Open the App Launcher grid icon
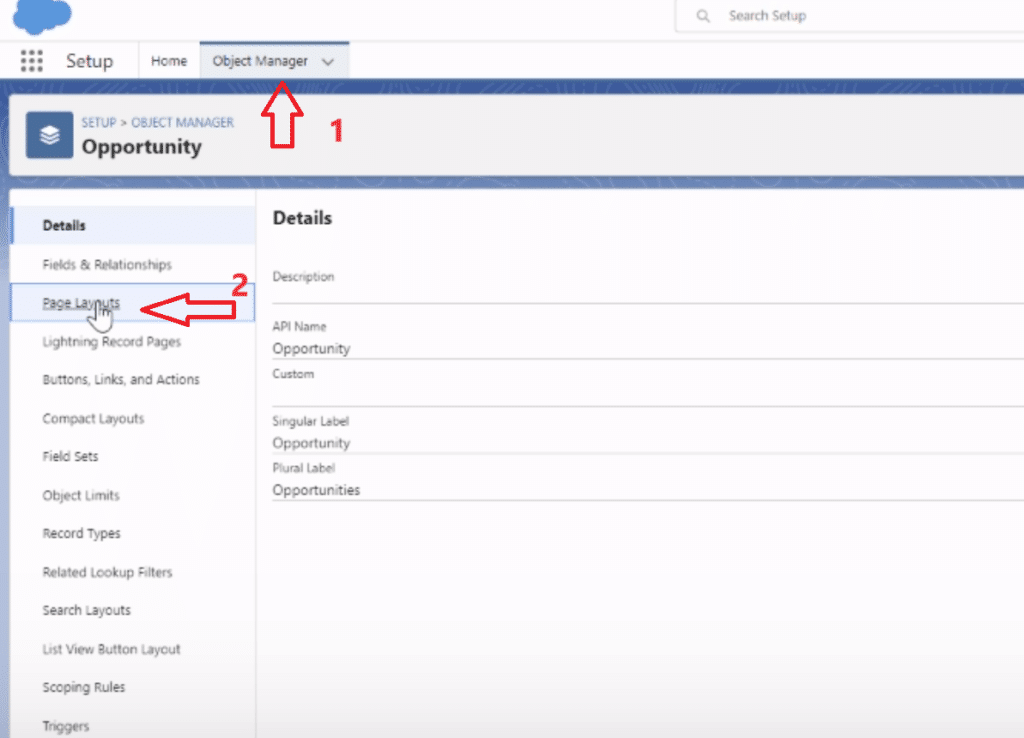1024x738 pixels. point(31,61)
